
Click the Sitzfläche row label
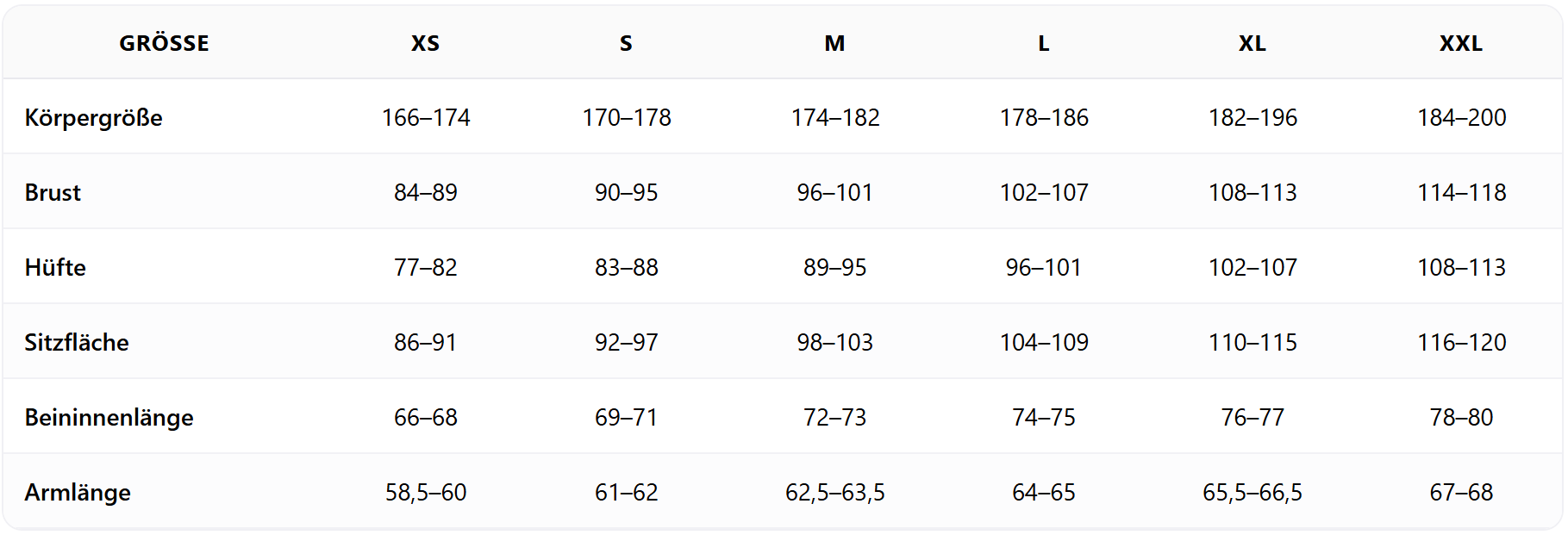tap(77, 343)
